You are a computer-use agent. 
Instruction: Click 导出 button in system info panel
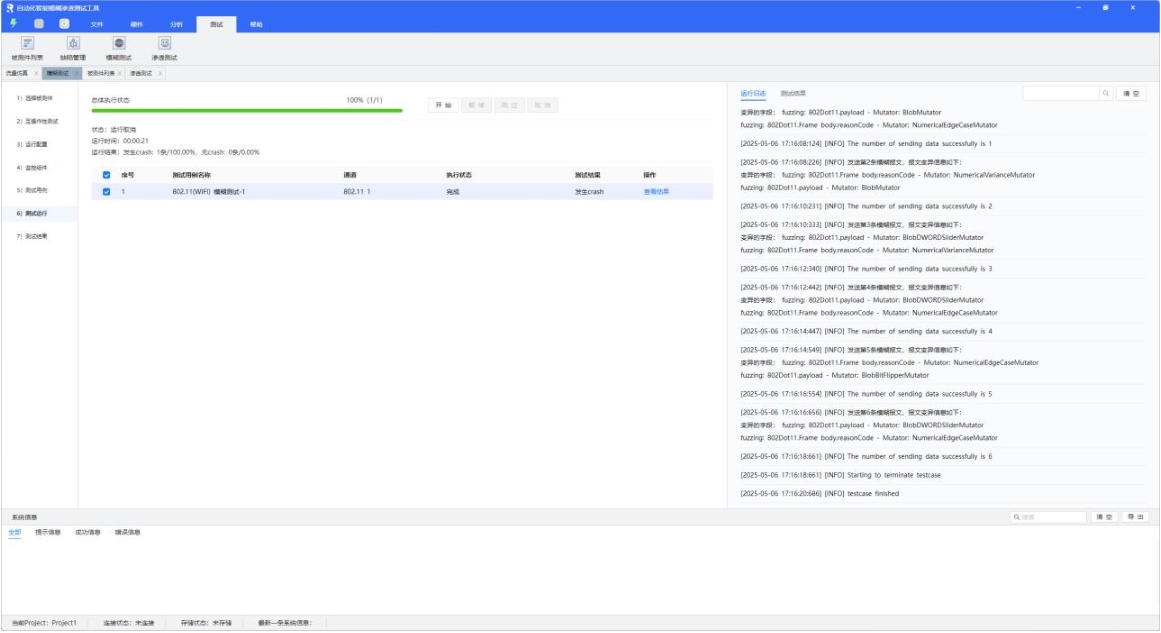point(1136,517)
